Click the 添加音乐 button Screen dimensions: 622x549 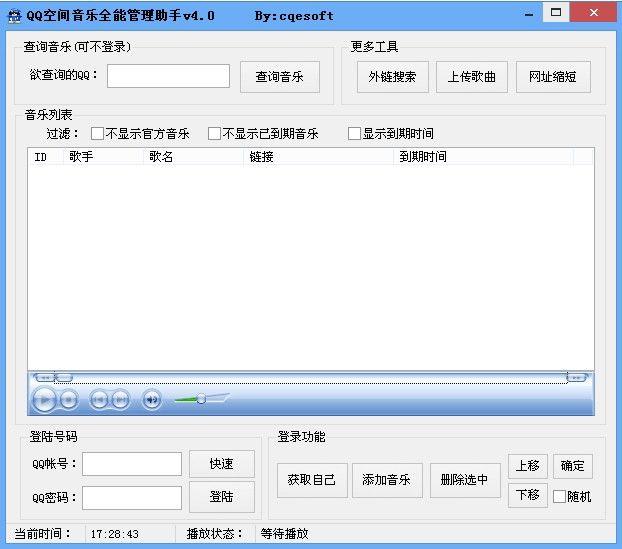pyautogui.click(x=387, y=480)
